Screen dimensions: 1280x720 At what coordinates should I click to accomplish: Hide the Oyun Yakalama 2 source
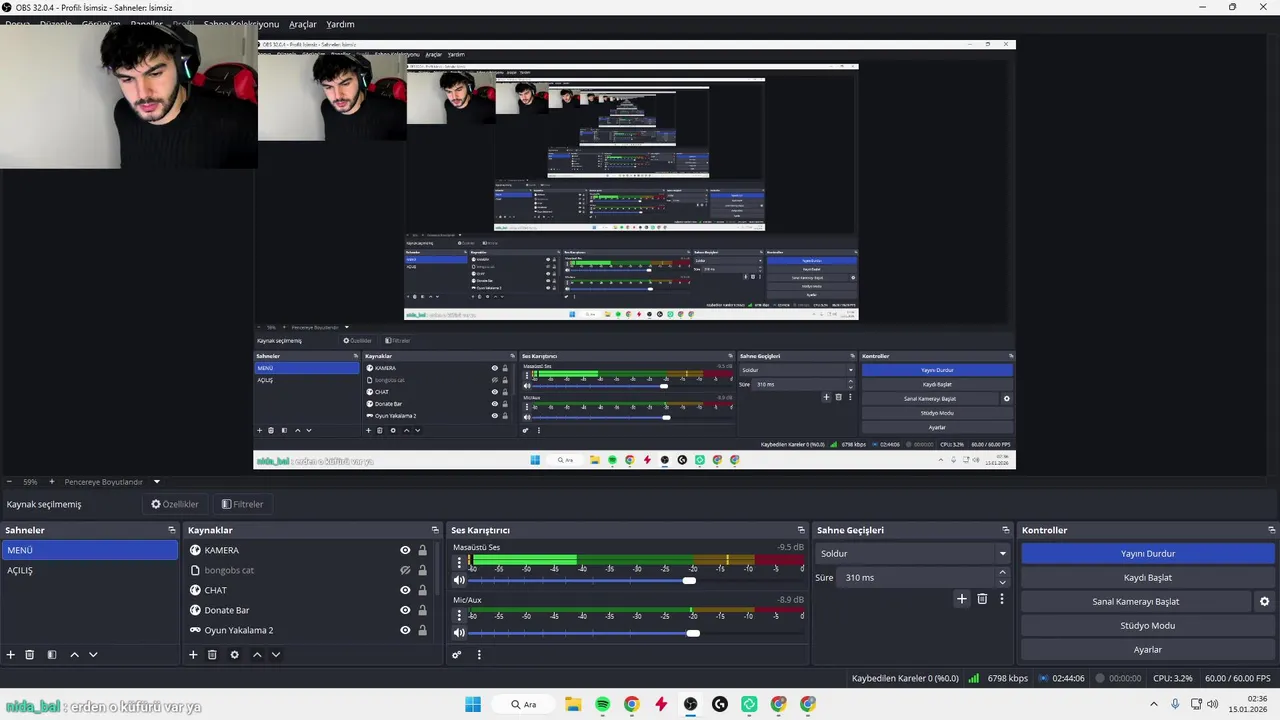point(405,630)
